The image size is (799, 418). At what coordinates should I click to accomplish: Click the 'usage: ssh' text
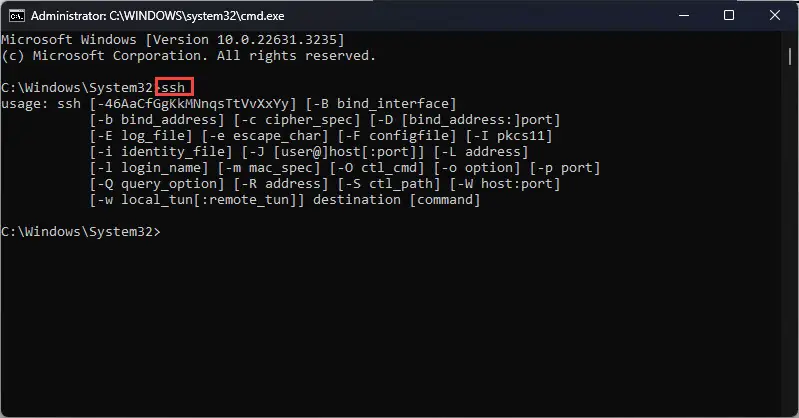41,104
